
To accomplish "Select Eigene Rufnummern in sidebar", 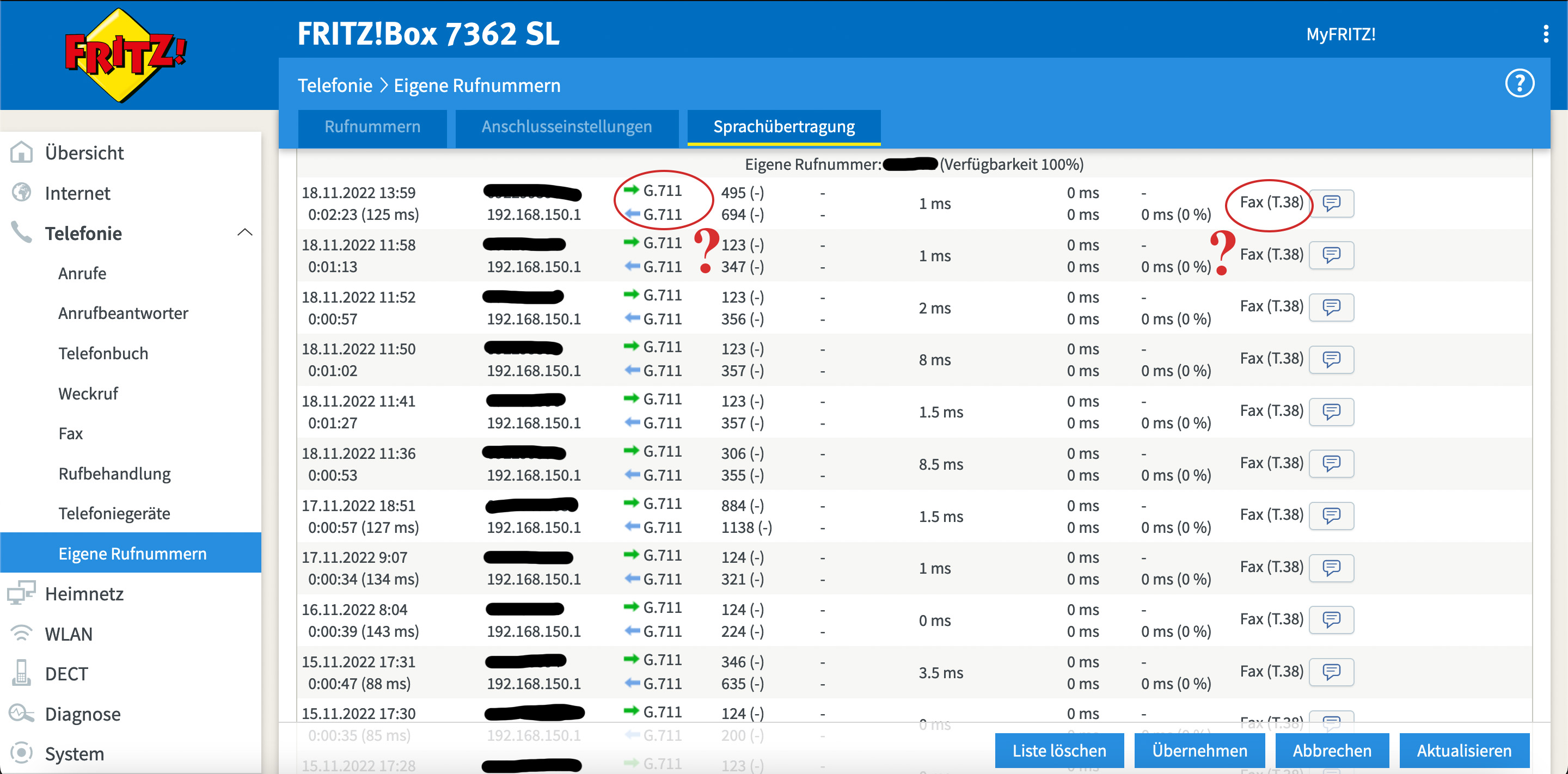I will [131, 553].
